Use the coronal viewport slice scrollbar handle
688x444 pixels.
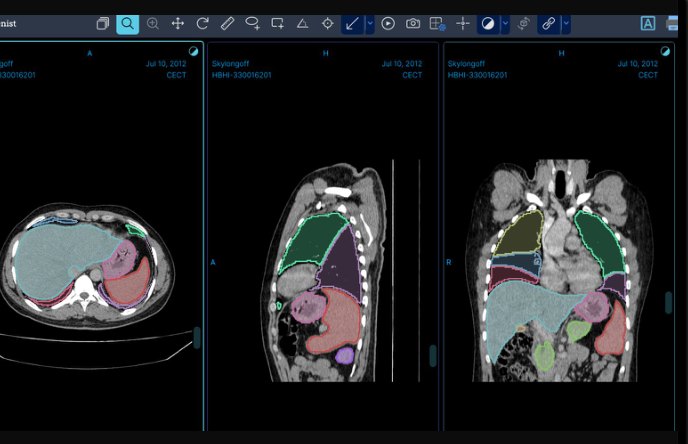pyautogui.click(x=669, y=303)
